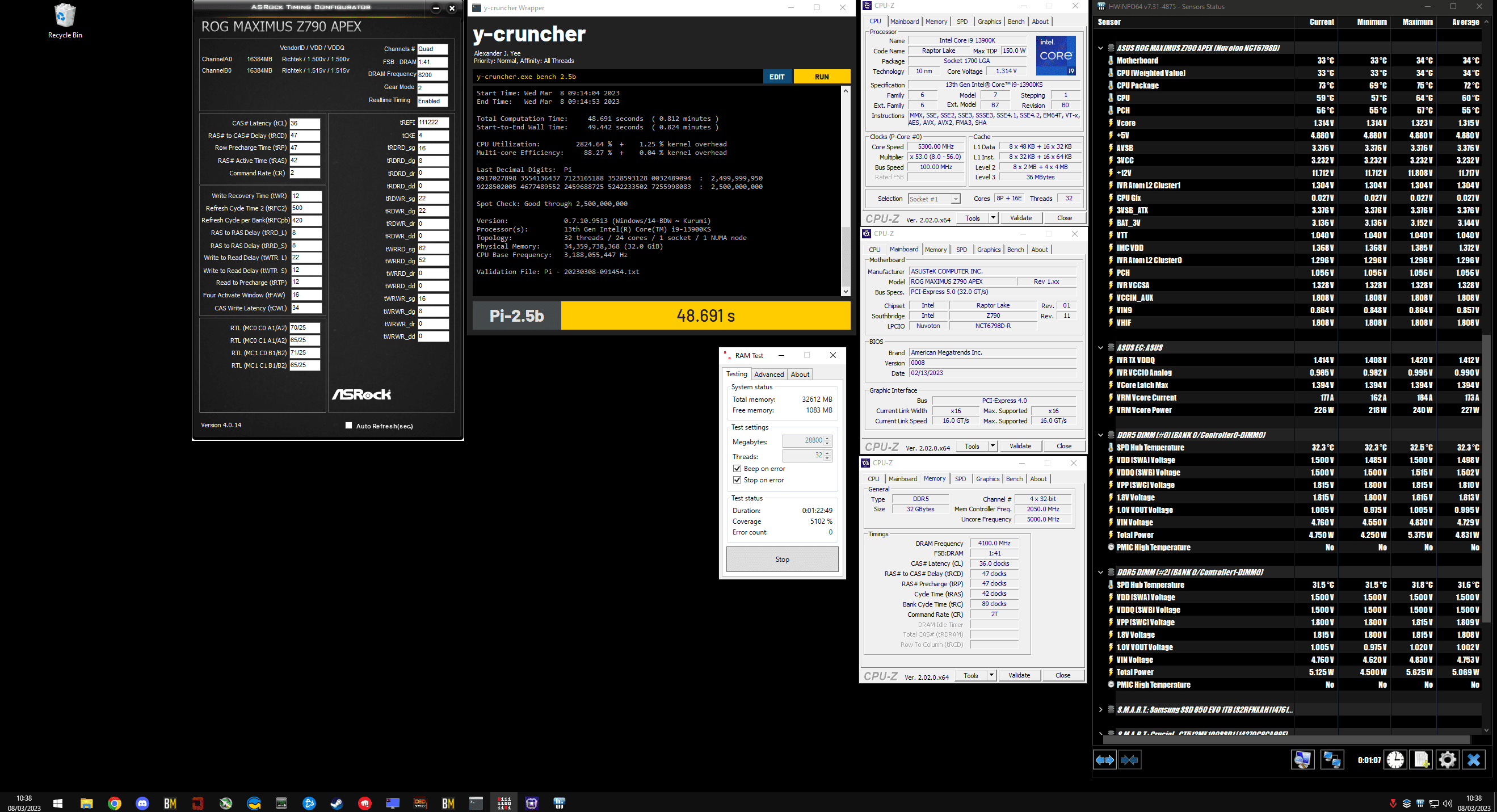Click EDIT button in y-cruncher
The image size is (1497, 812).
click(777, 77)
